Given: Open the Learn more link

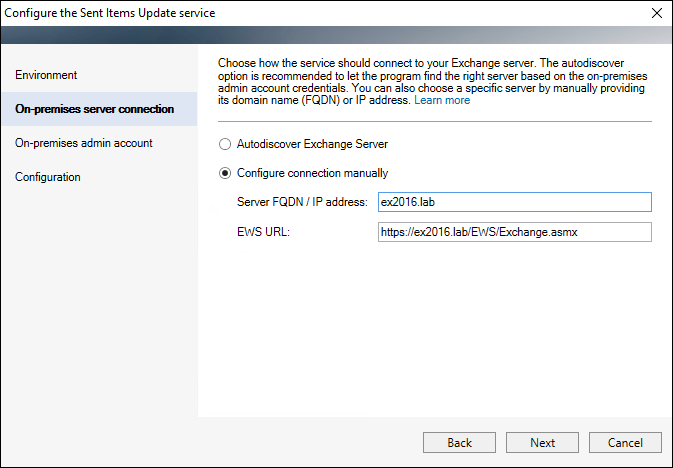Looking at the screenshot, I should coord(442,100).
